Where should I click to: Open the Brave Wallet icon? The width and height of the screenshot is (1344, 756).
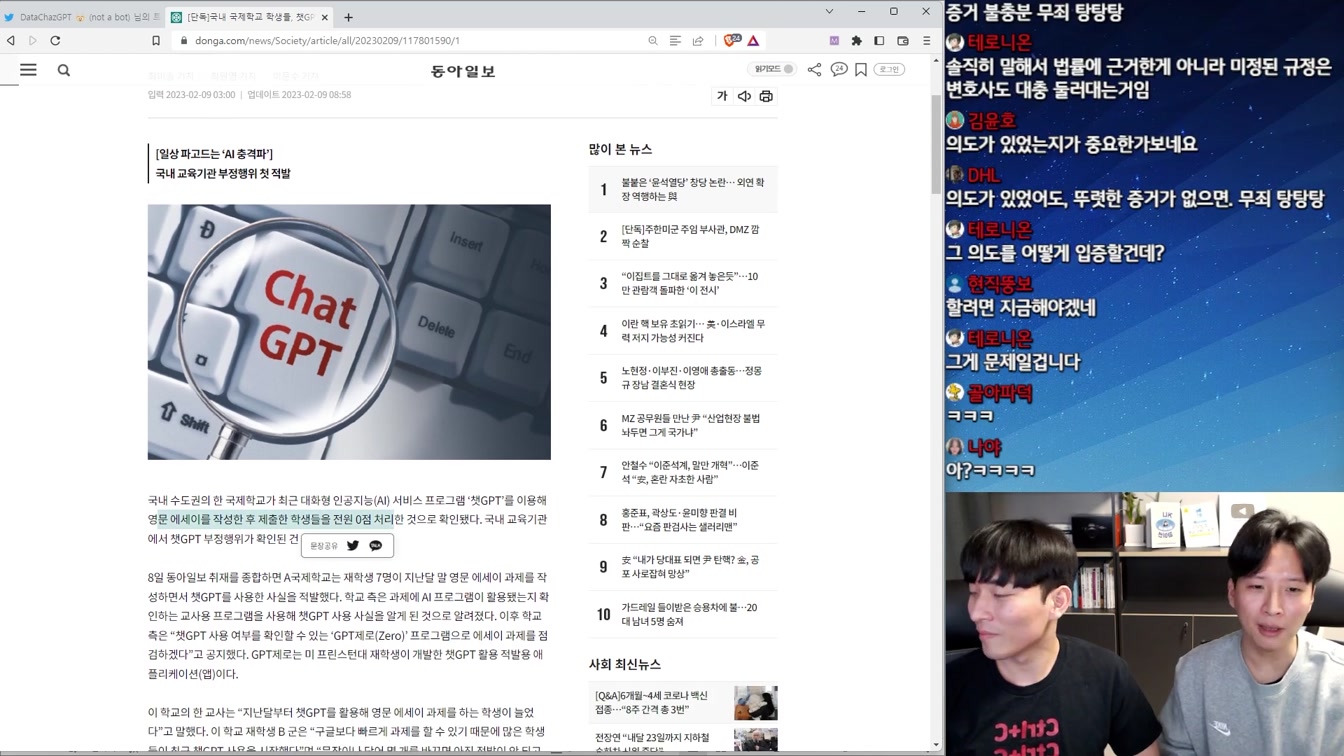click(x=903, y=41)
